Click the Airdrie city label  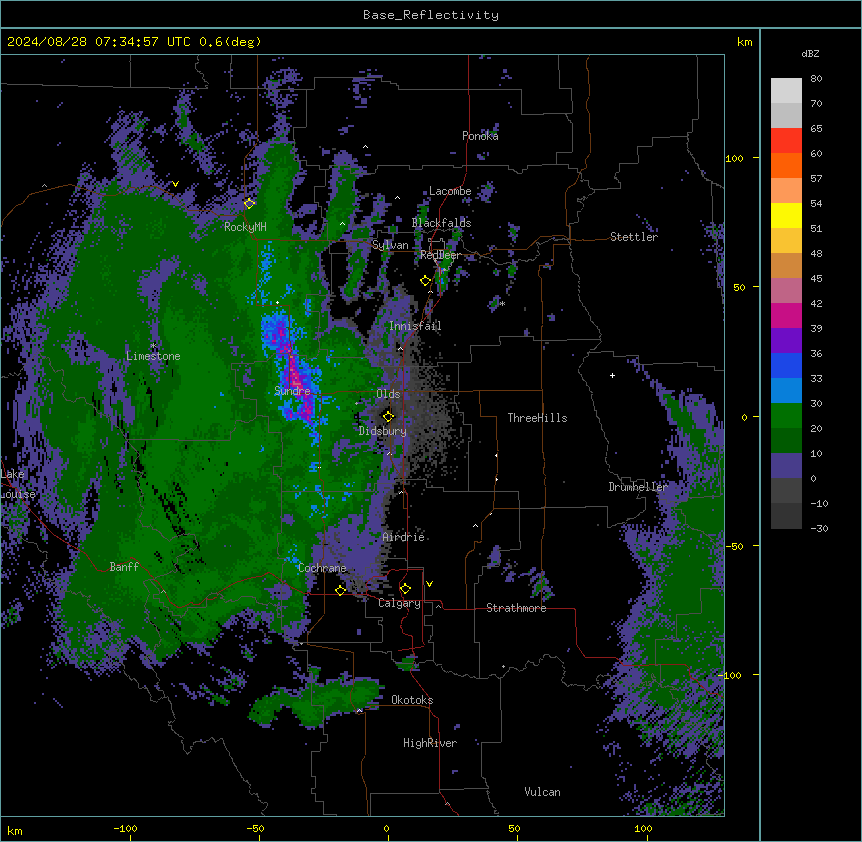click(x=403, y=537)
